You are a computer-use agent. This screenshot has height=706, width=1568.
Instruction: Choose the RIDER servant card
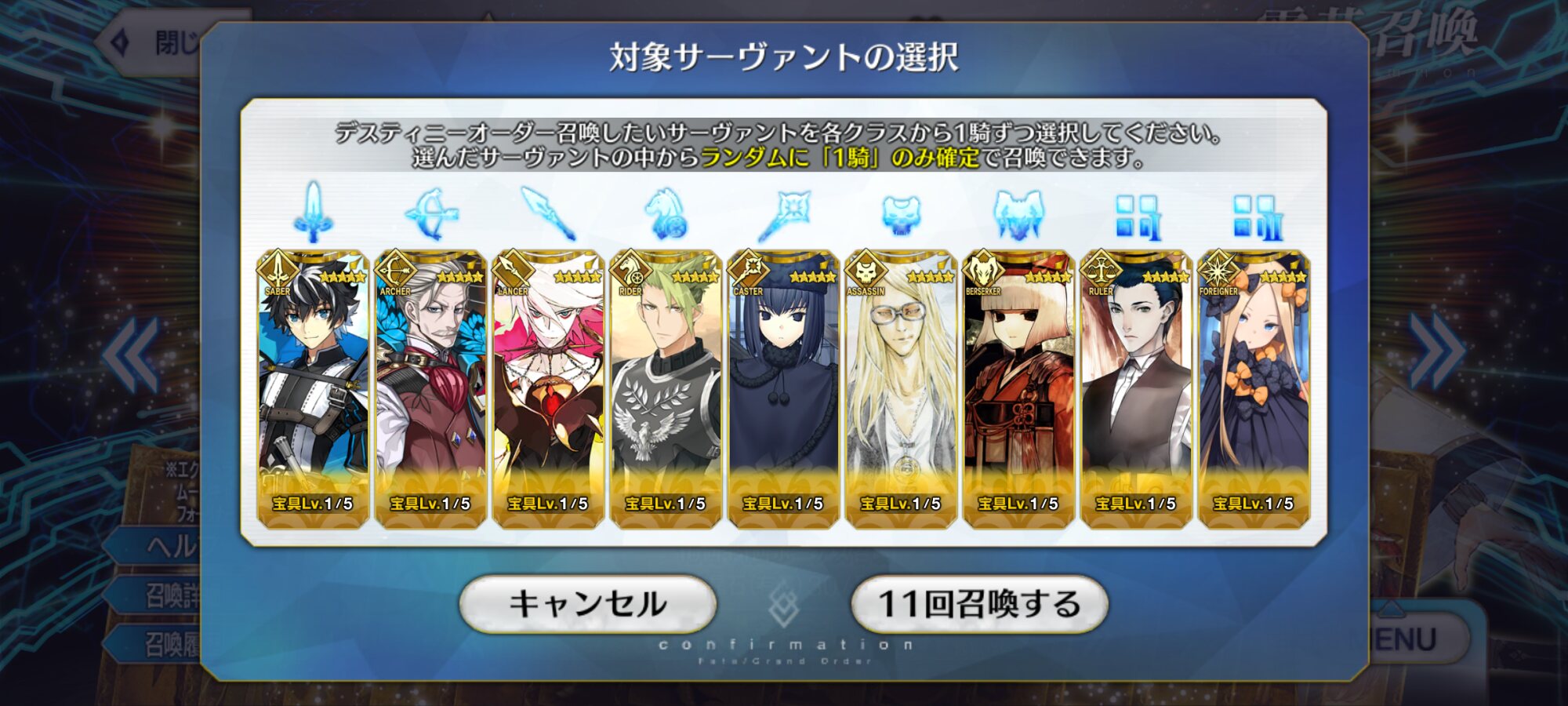point(666,389)
